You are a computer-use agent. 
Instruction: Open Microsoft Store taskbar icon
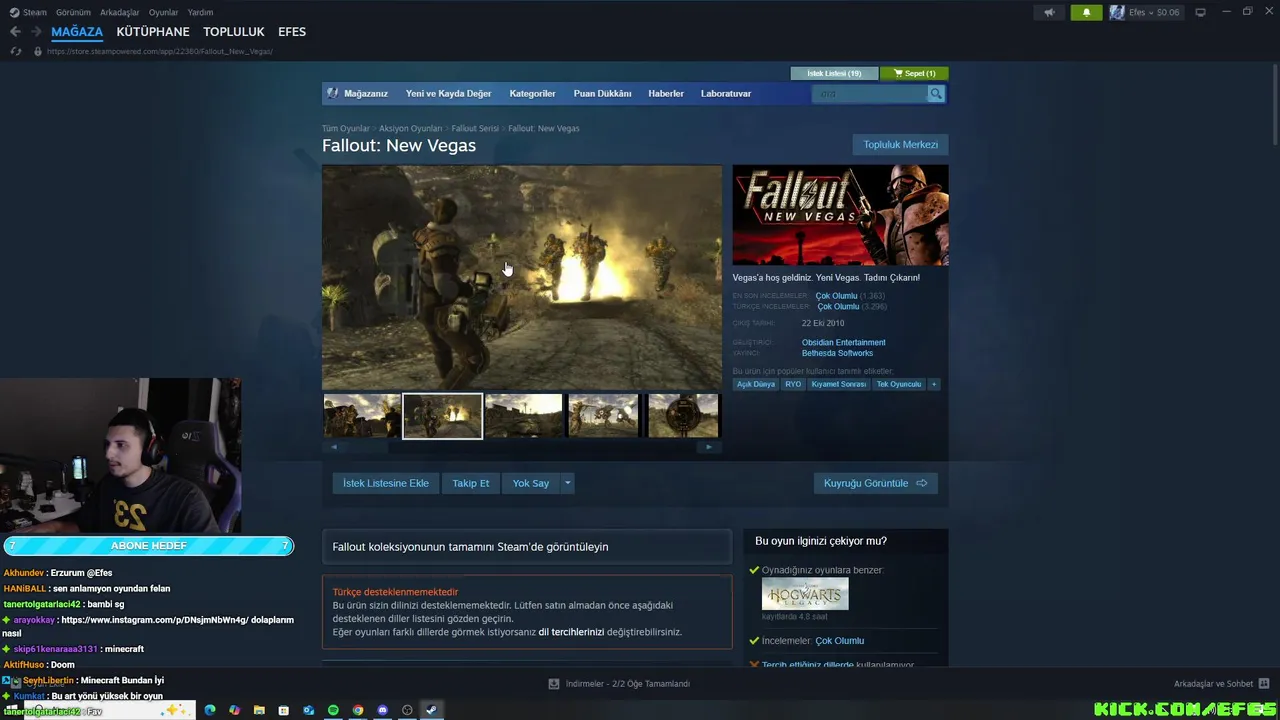point(284,710)
